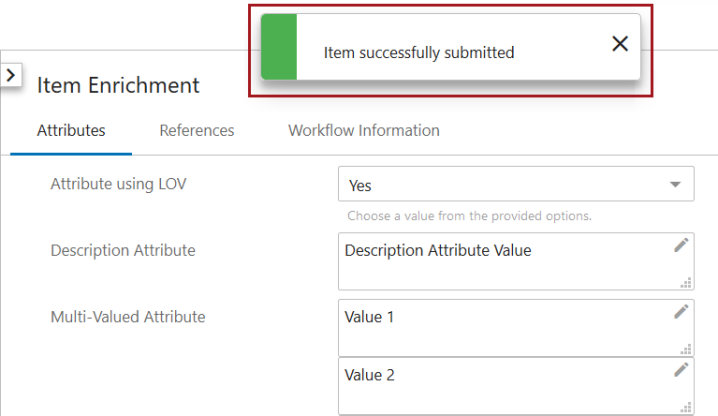This screenshot has height=416, width=718.
Task: Click the pencil icon in Value 2 field
Action: tap(681, 370)
